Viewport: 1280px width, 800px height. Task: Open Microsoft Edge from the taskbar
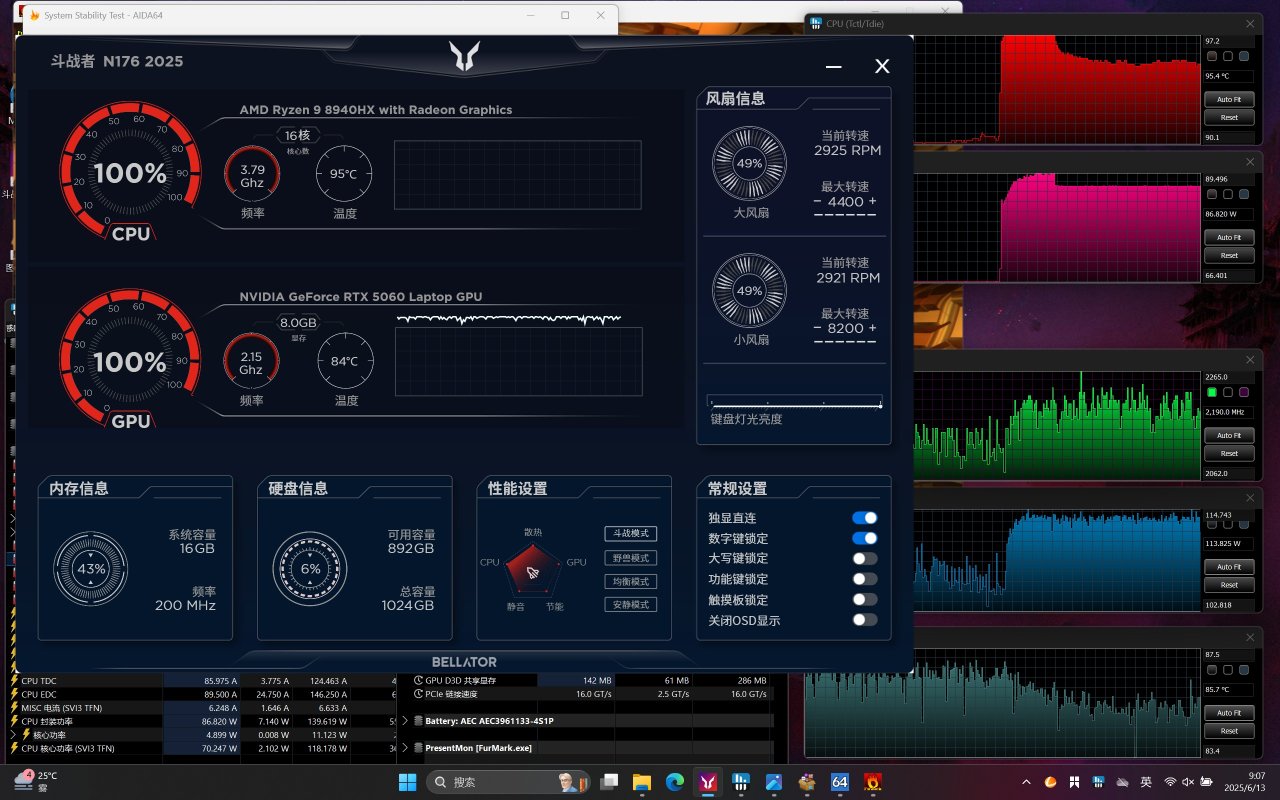[x=675, y=782]
